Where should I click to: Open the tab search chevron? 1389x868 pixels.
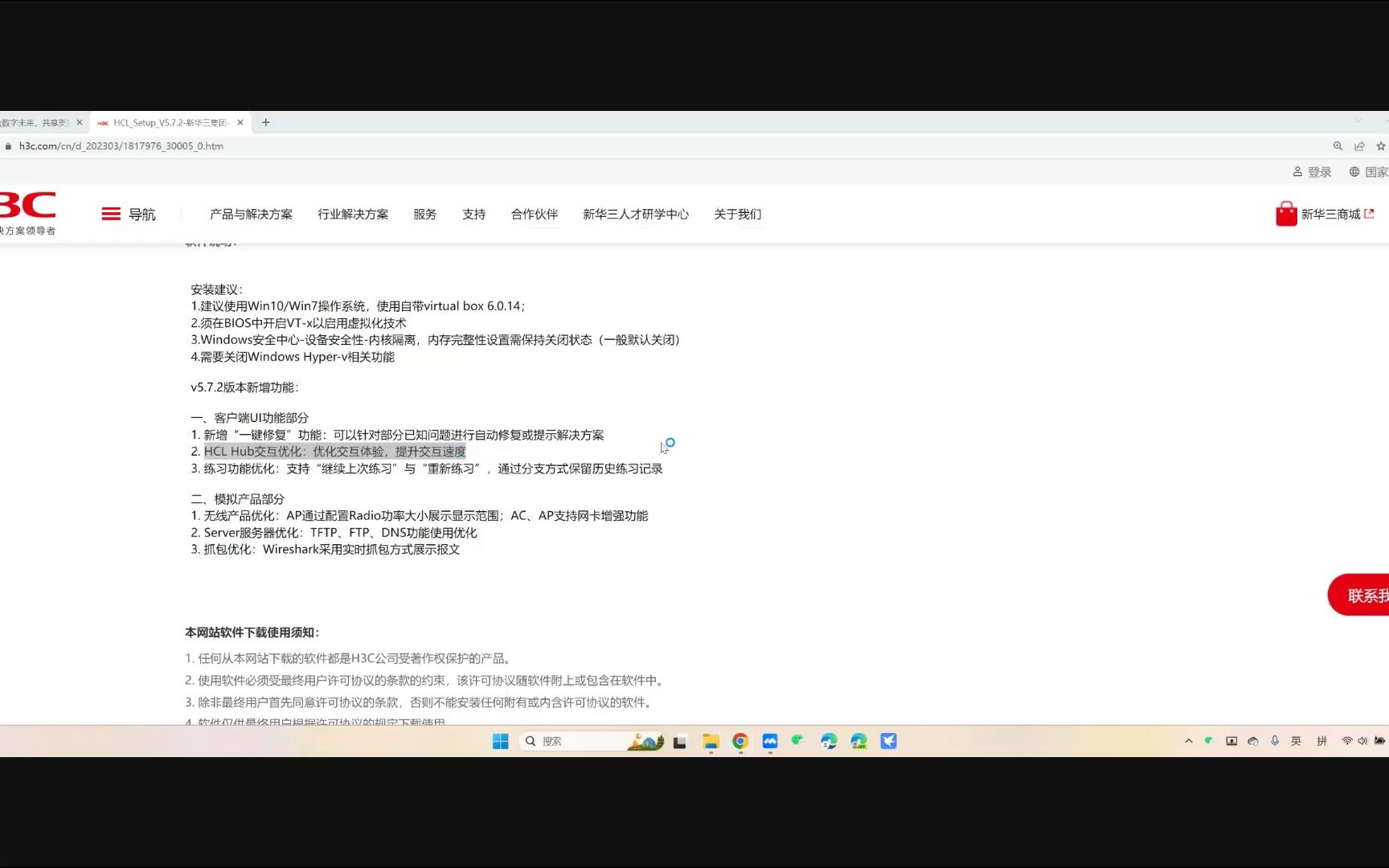[x=1358, y=121]
